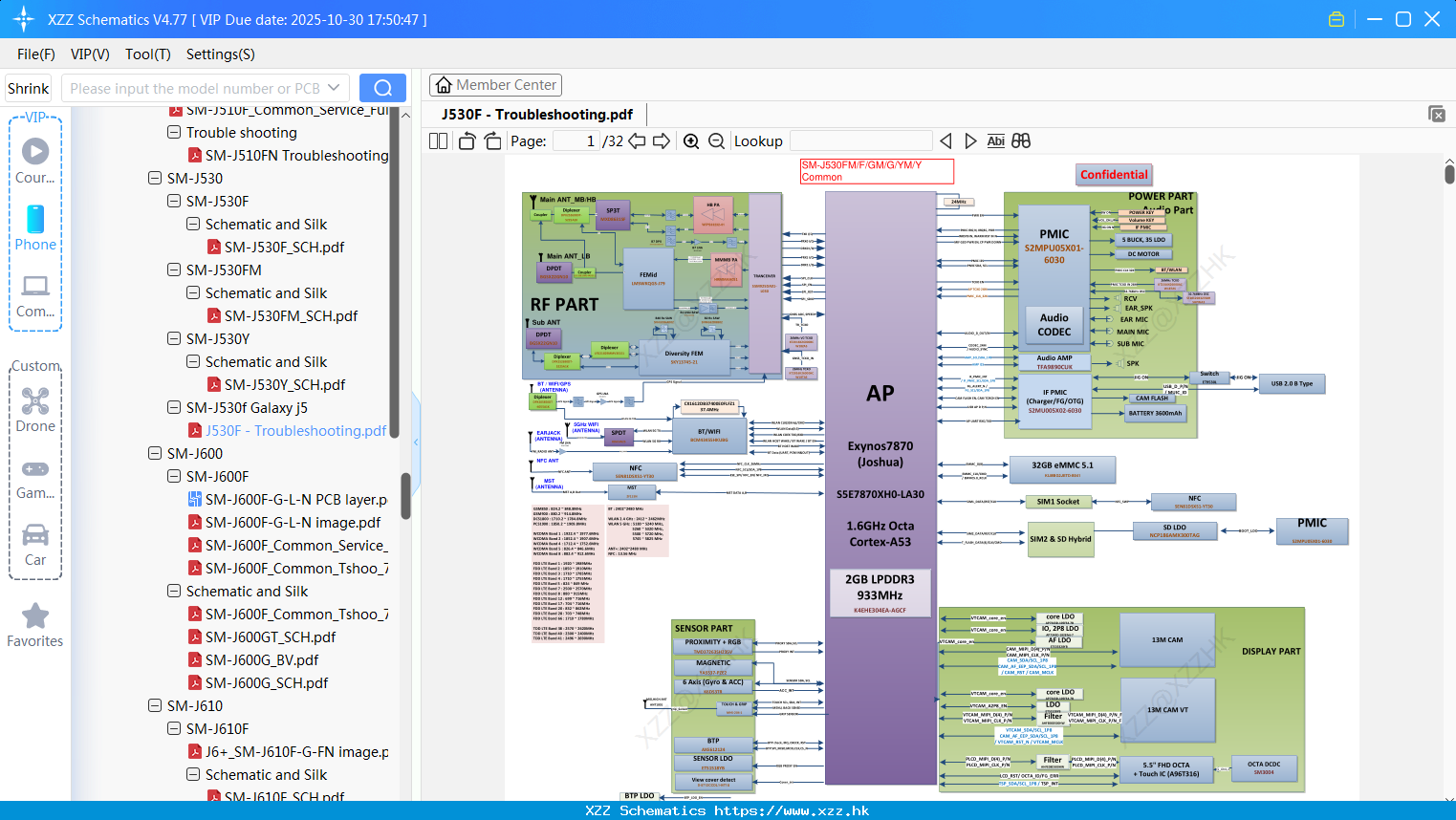Collapse the left panel with splitter arrow
1456x820 pixels.
coord(416,442)
